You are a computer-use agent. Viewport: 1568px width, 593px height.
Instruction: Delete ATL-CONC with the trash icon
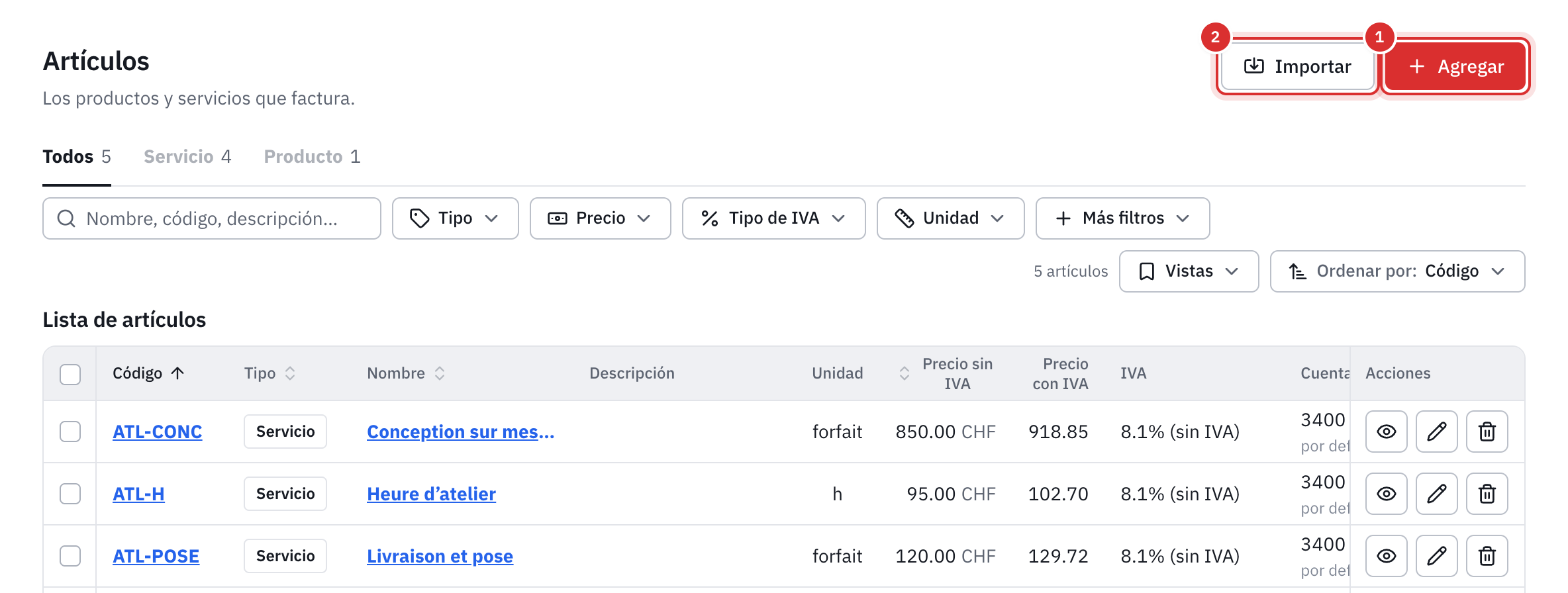click(1487, 432)
